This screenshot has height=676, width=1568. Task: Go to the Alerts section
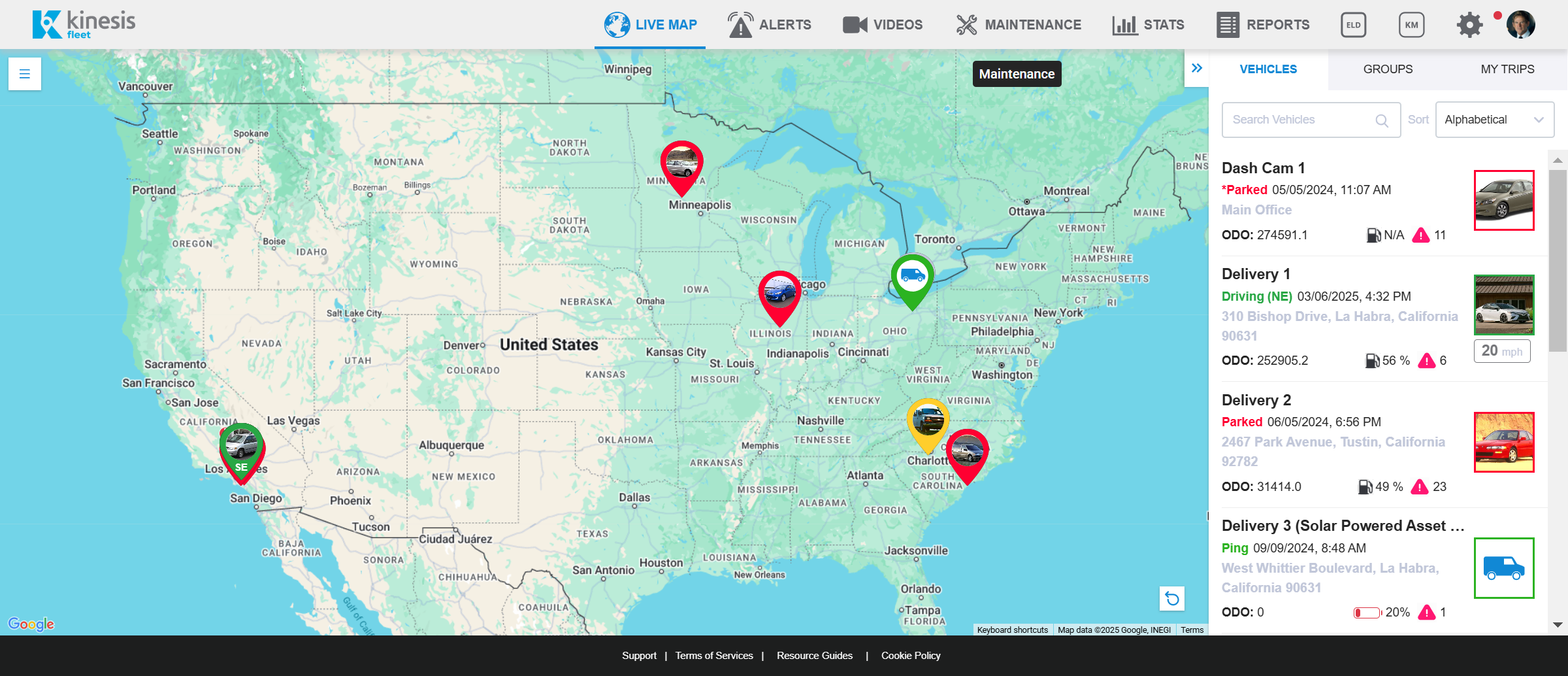pos(770,25)
